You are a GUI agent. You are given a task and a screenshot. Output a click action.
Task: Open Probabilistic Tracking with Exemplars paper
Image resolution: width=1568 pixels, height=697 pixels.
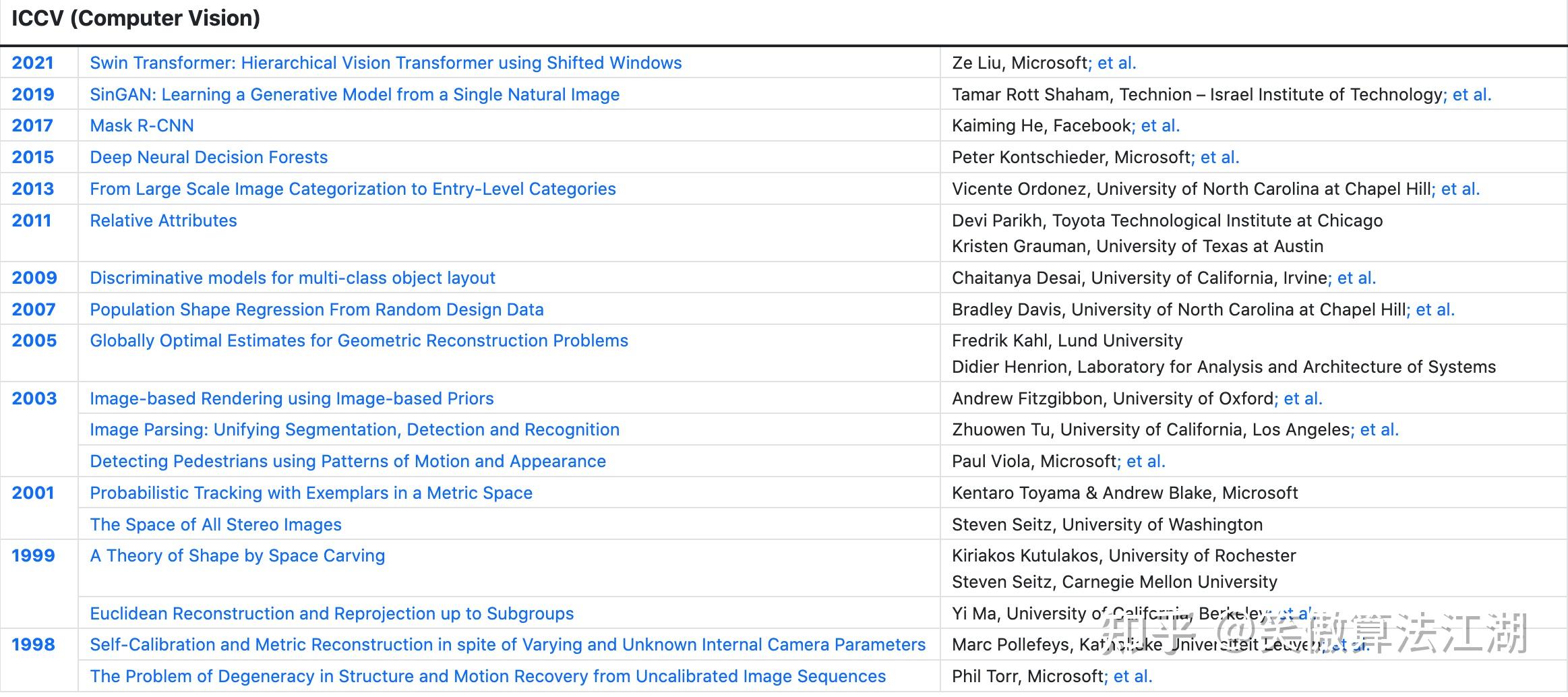point(311,493)
